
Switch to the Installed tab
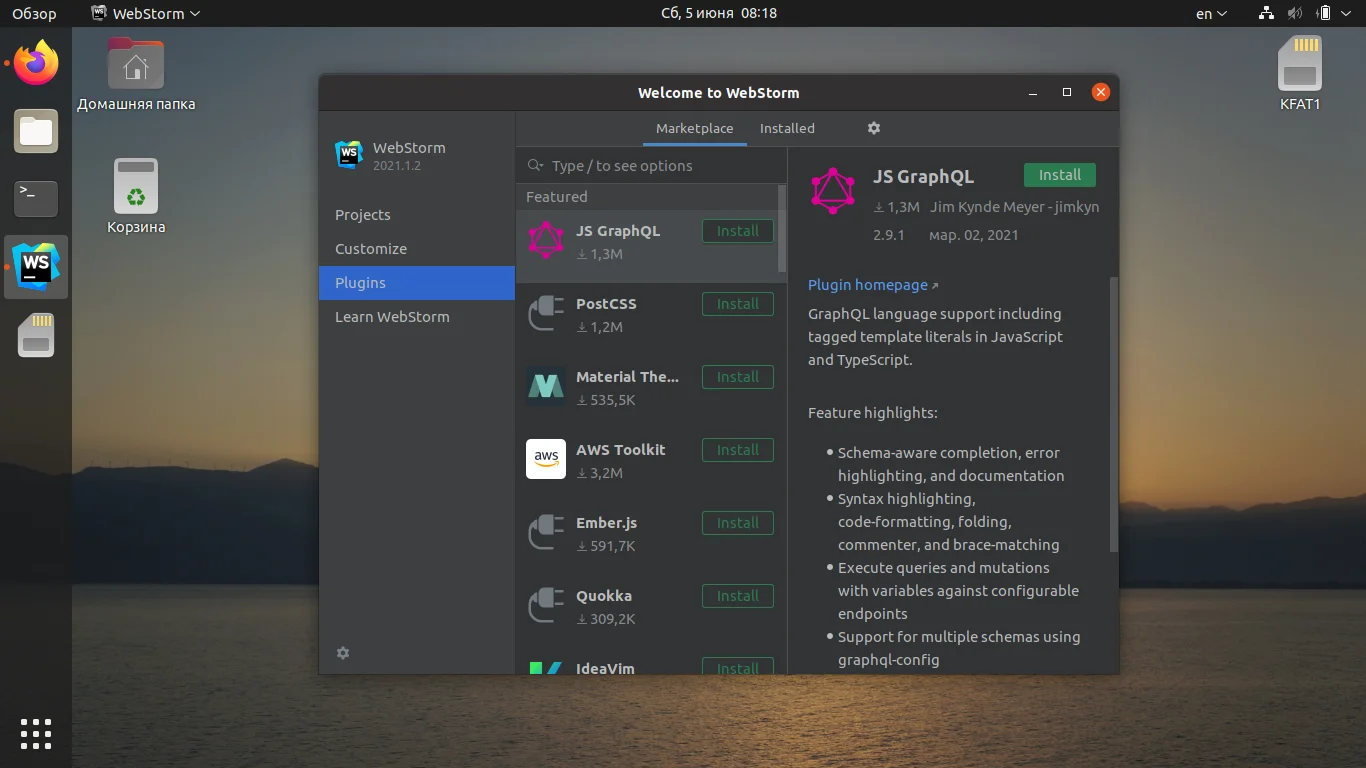(787, 128)
